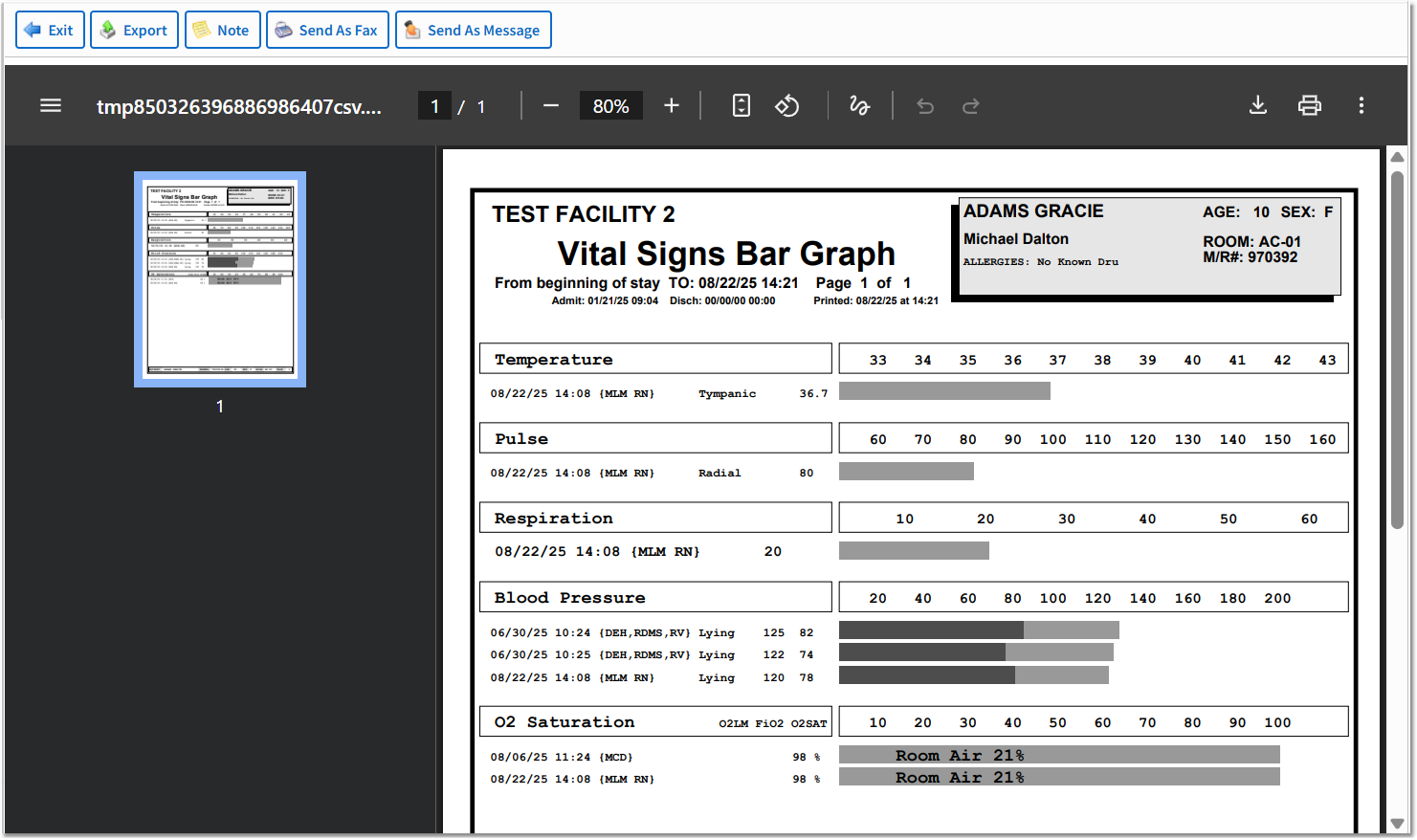Click the Pulse section header
Screen dimensions: 1417x840
[x=655, y=438]
